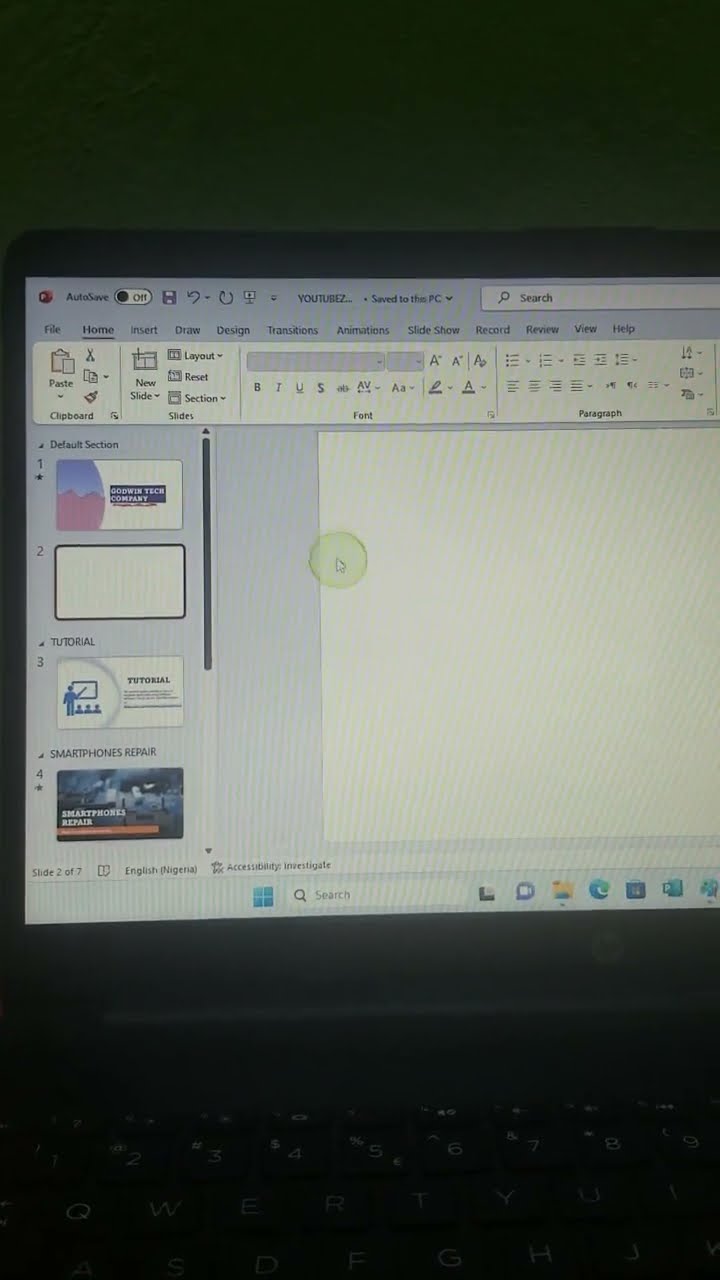Screen dimensions: 720x1280
Task: Open the Layout dropdown
Action: coord(195,356)
